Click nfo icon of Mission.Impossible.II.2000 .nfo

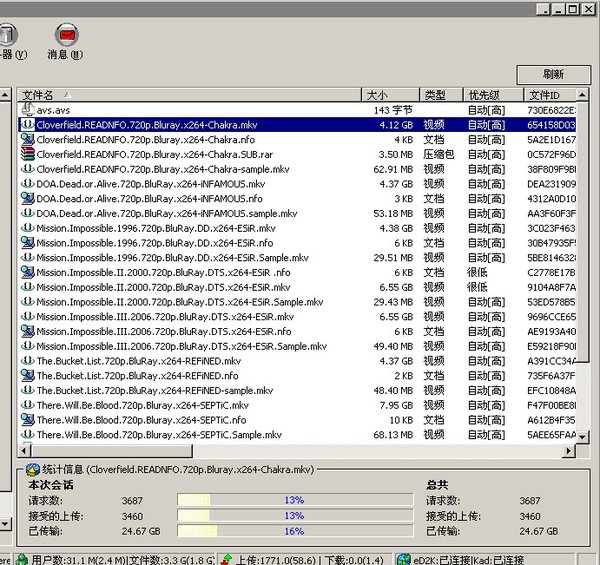28,272
